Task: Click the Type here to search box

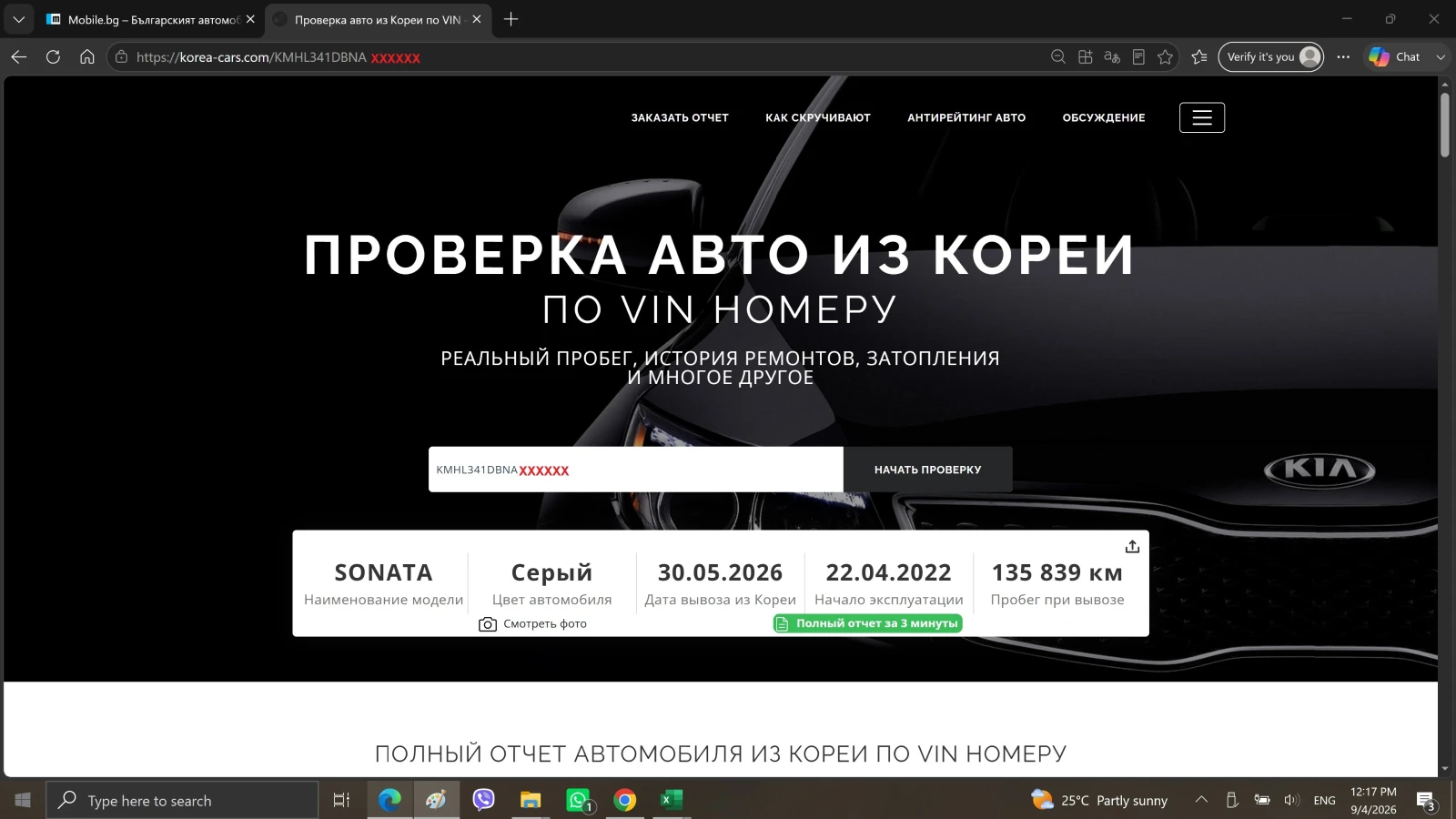Action: (182, 800)
